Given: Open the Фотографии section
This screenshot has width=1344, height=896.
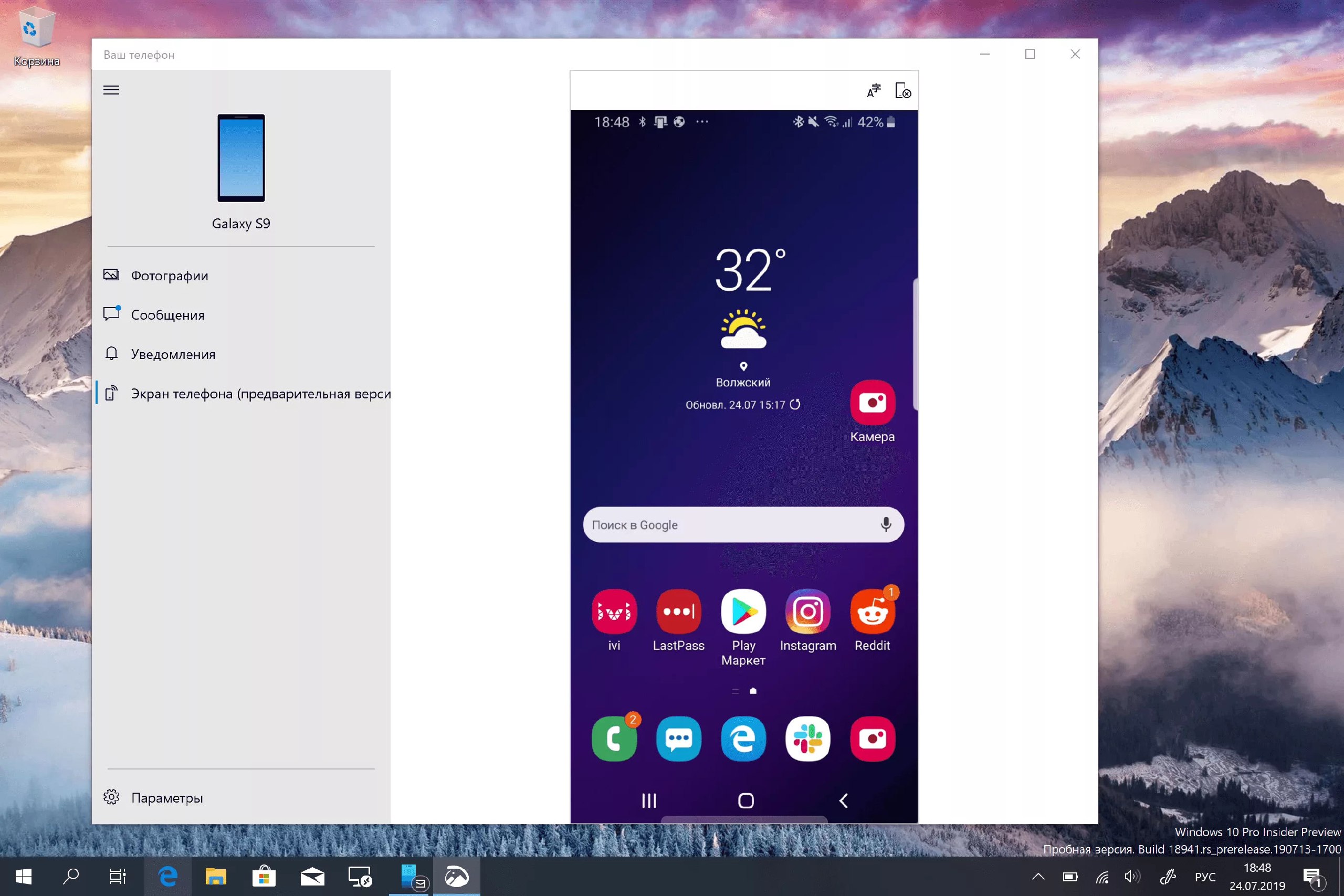Looking at the screenshot, I should pyautogui.click(x=169, y=276).
